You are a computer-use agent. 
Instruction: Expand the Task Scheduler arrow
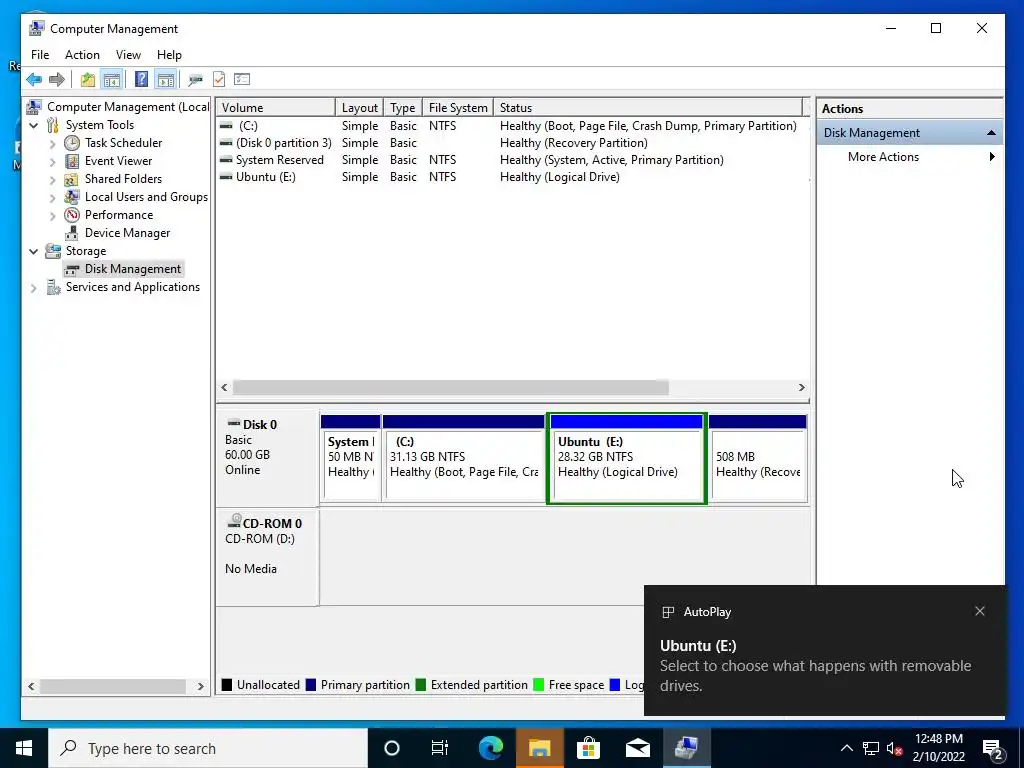tap(53, 144)
